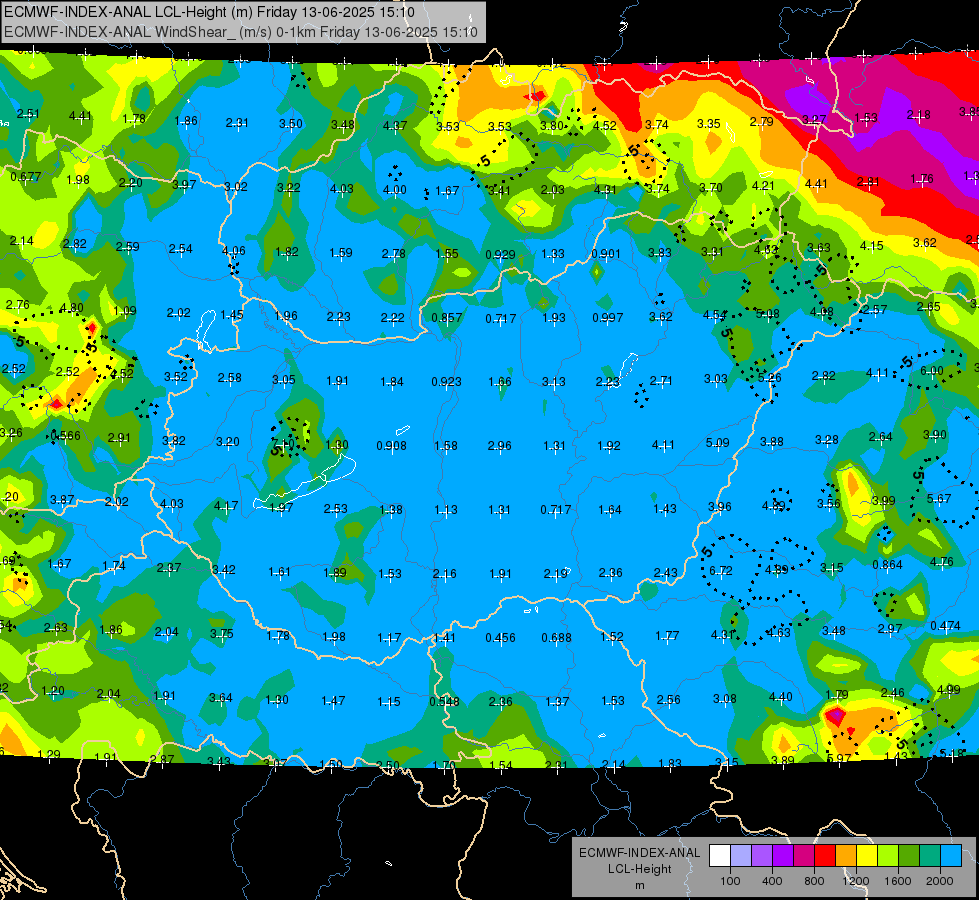Click the wind shear value 2.96
Viewport: 979px width, 900px height.
pos(499,445)
